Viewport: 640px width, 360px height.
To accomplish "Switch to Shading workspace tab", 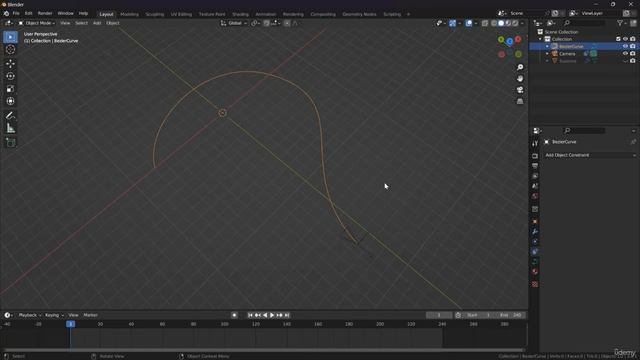I will 240,14.
